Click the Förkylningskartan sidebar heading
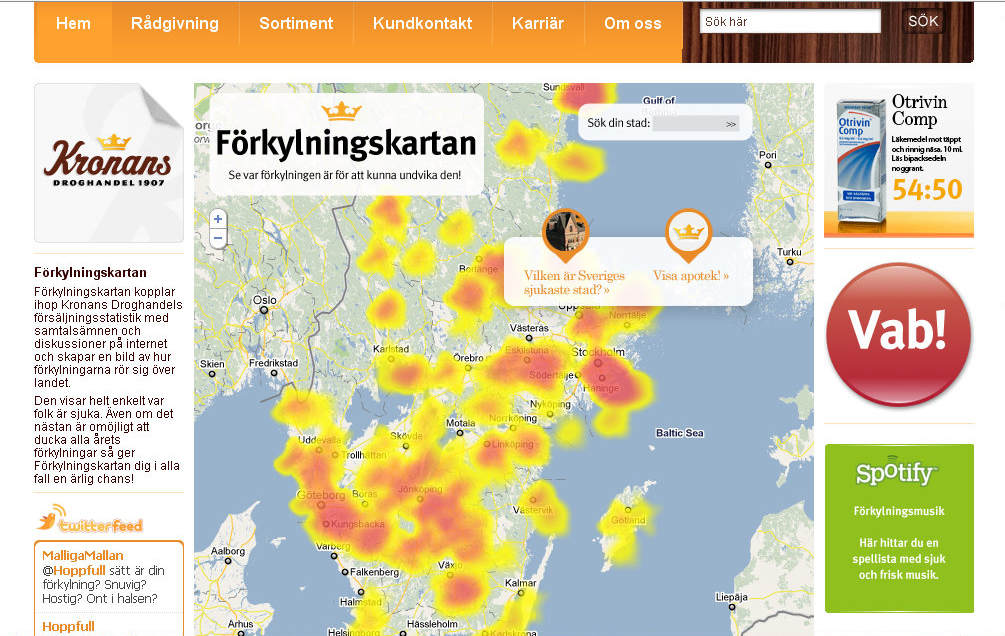Screen dimensions: 1005x636 [x=90, y=272]
